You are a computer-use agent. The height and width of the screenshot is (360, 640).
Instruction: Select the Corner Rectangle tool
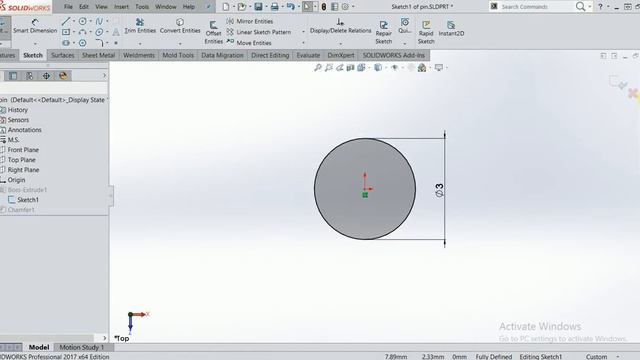(66, 32)
